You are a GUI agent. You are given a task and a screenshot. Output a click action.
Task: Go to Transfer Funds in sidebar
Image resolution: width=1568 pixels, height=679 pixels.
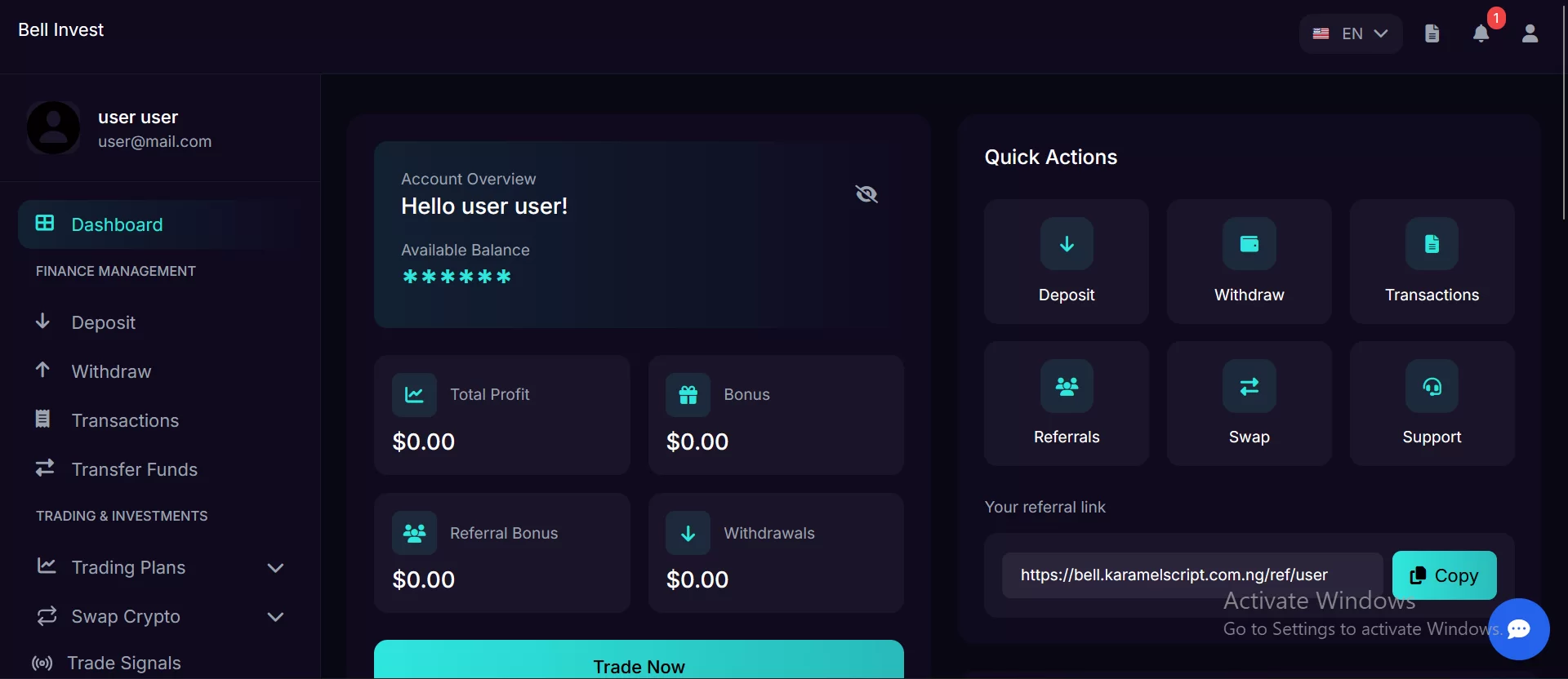[134, 469]
